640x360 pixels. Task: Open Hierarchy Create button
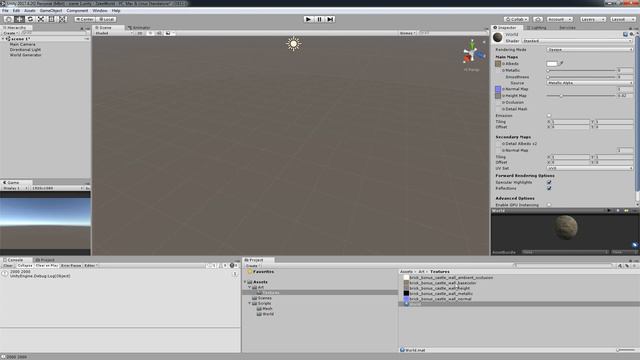(10, 33)
